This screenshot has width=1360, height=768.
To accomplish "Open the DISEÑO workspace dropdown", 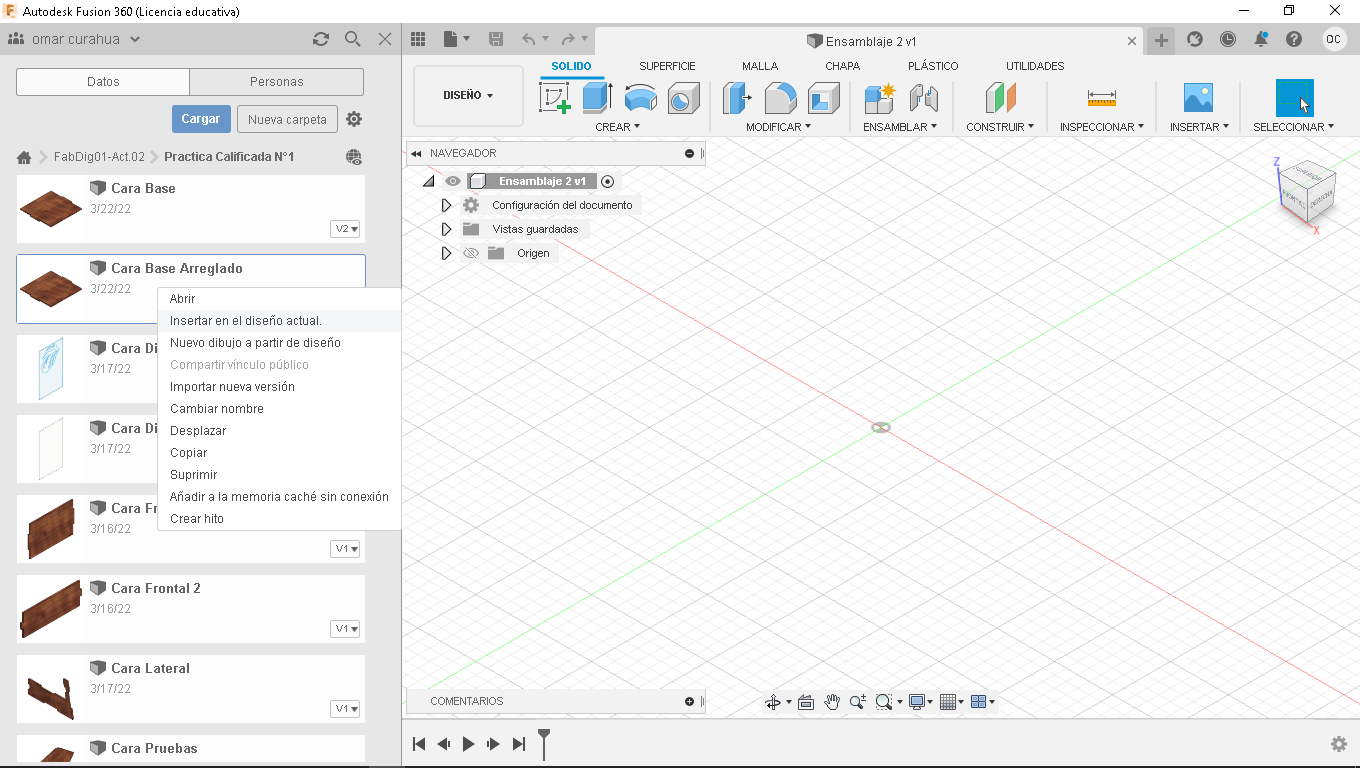I will coord(468,96).
